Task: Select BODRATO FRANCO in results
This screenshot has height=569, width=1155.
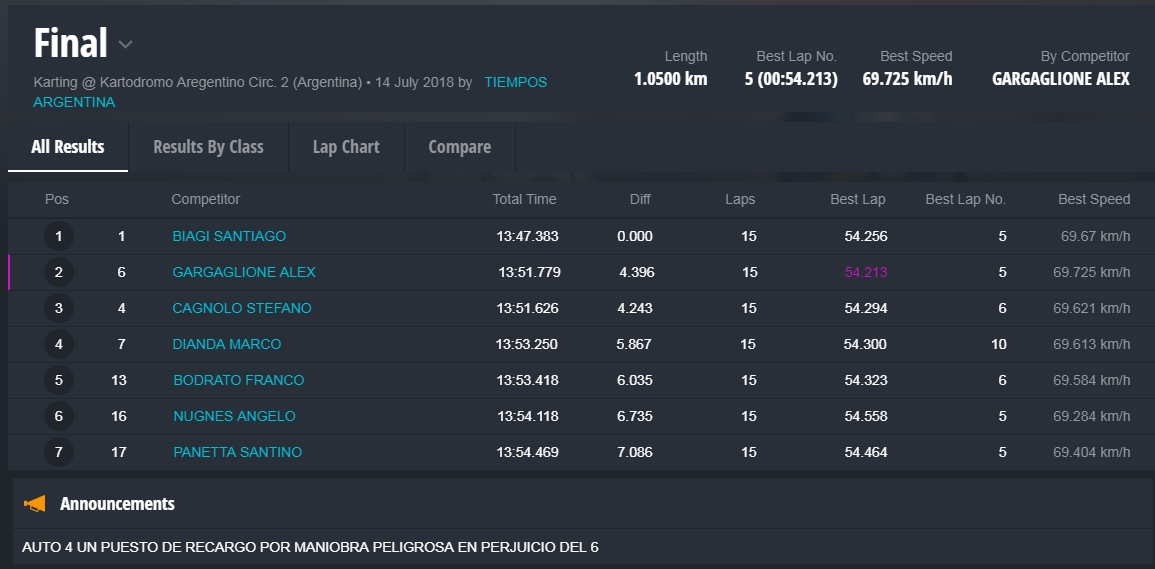Action: pos(238,380)
